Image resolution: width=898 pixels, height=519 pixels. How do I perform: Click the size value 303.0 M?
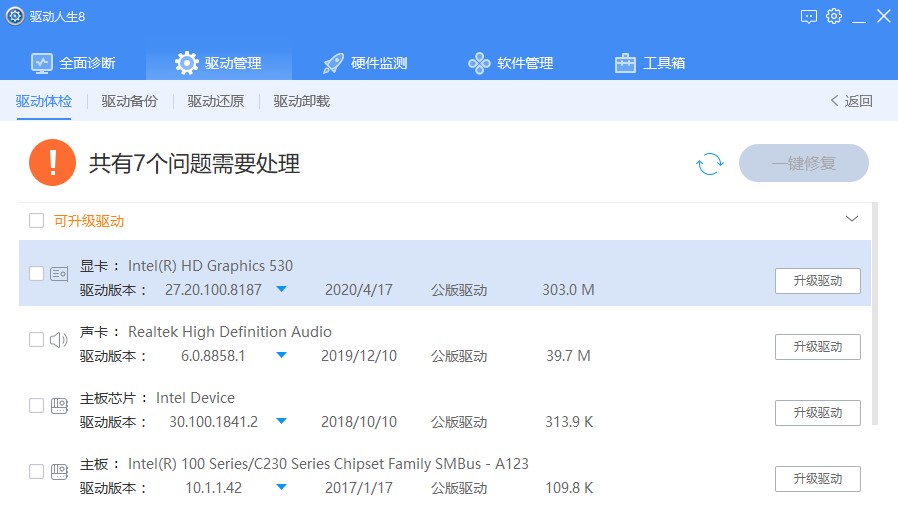[568, 290]
